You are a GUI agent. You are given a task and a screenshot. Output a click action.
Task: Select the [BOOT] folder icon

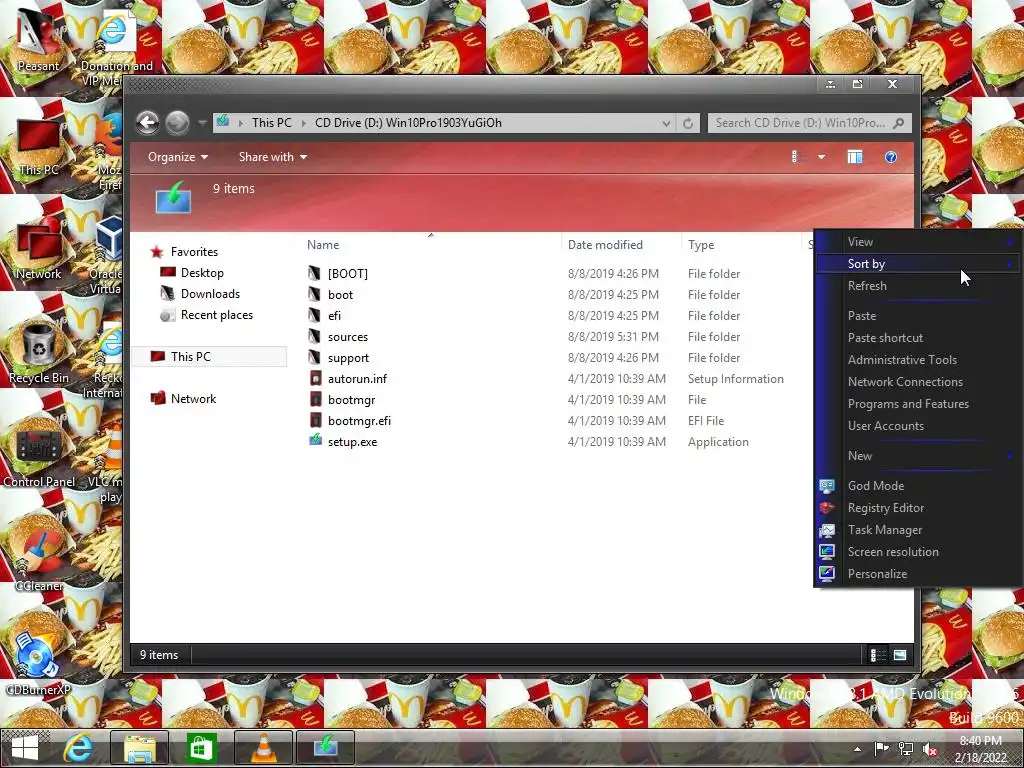(x=315, y=273)
